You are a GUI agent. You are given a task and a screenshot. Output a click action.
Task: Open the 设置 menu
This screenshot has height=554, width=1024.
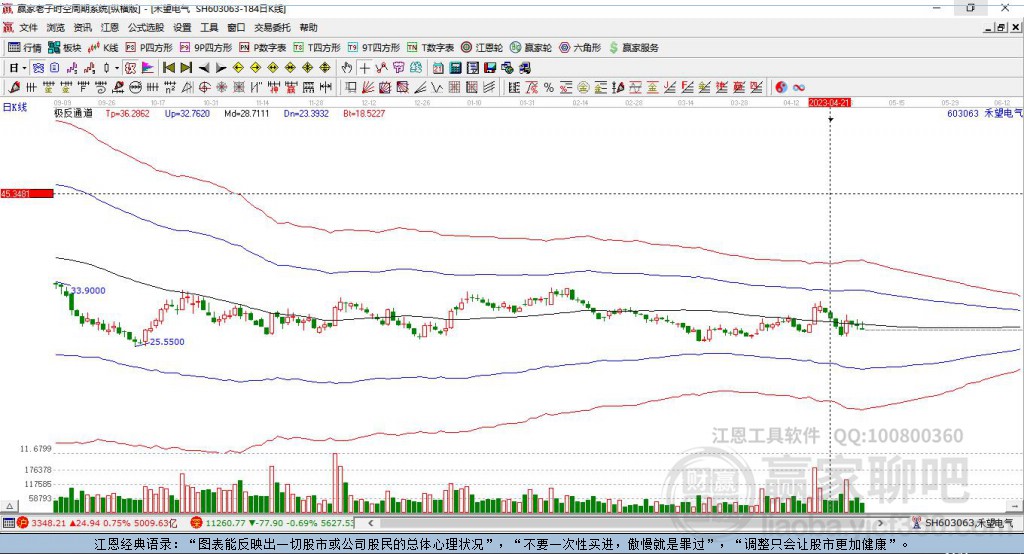point(182,27)
